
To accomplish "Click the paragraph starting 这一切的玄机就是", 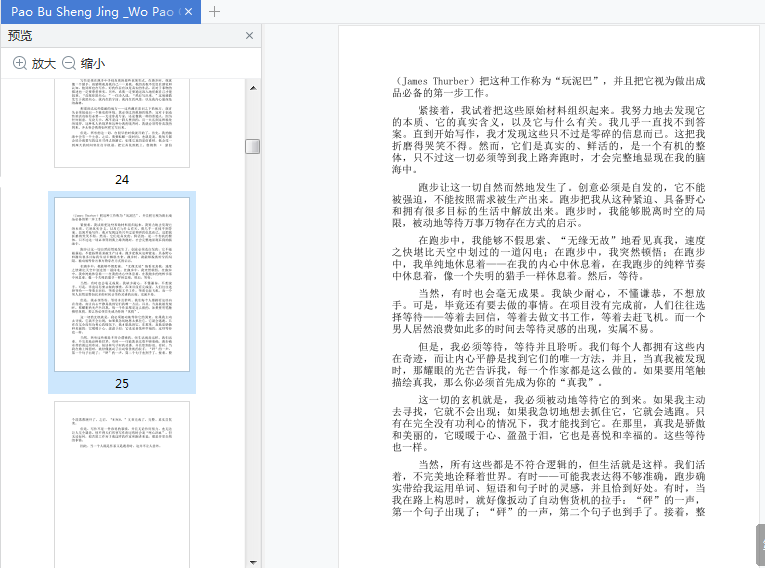I will coord(549,423).
